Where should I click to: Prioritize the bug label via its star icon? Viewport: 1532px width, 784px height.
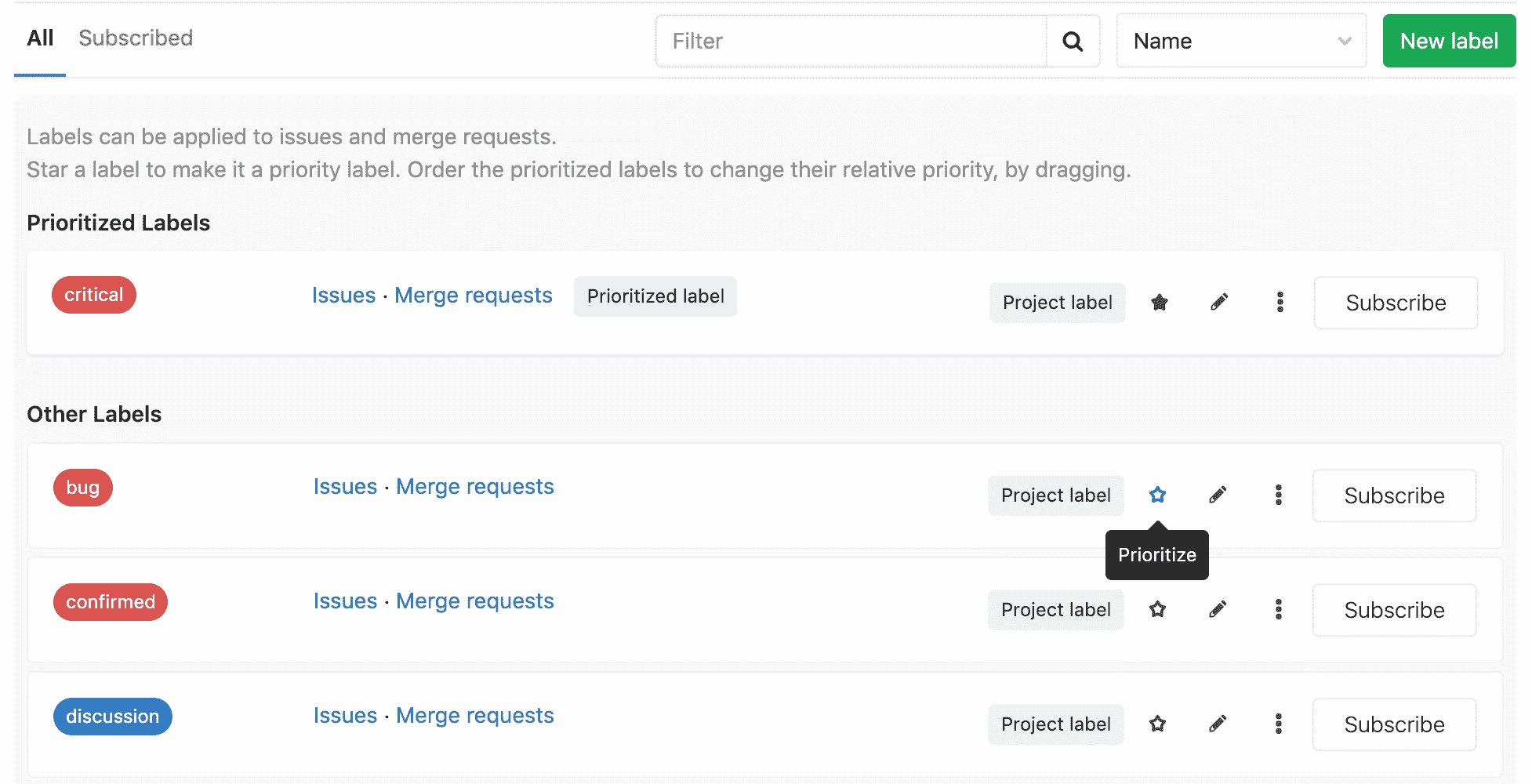(1157, 495)
